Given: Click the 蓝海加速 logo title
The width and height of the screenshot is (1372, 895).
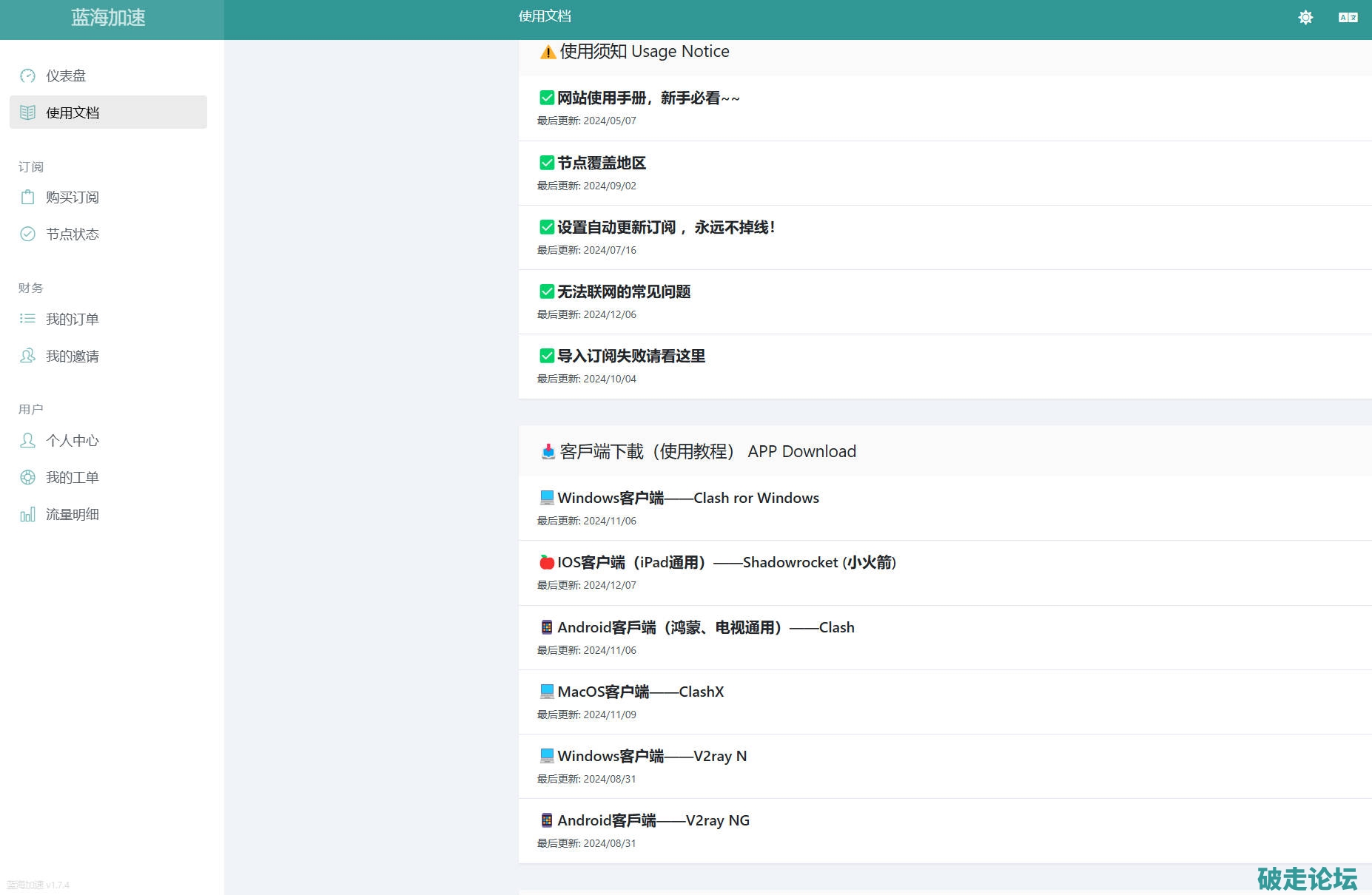Looking at the screenshot, I should pos(108,18).
